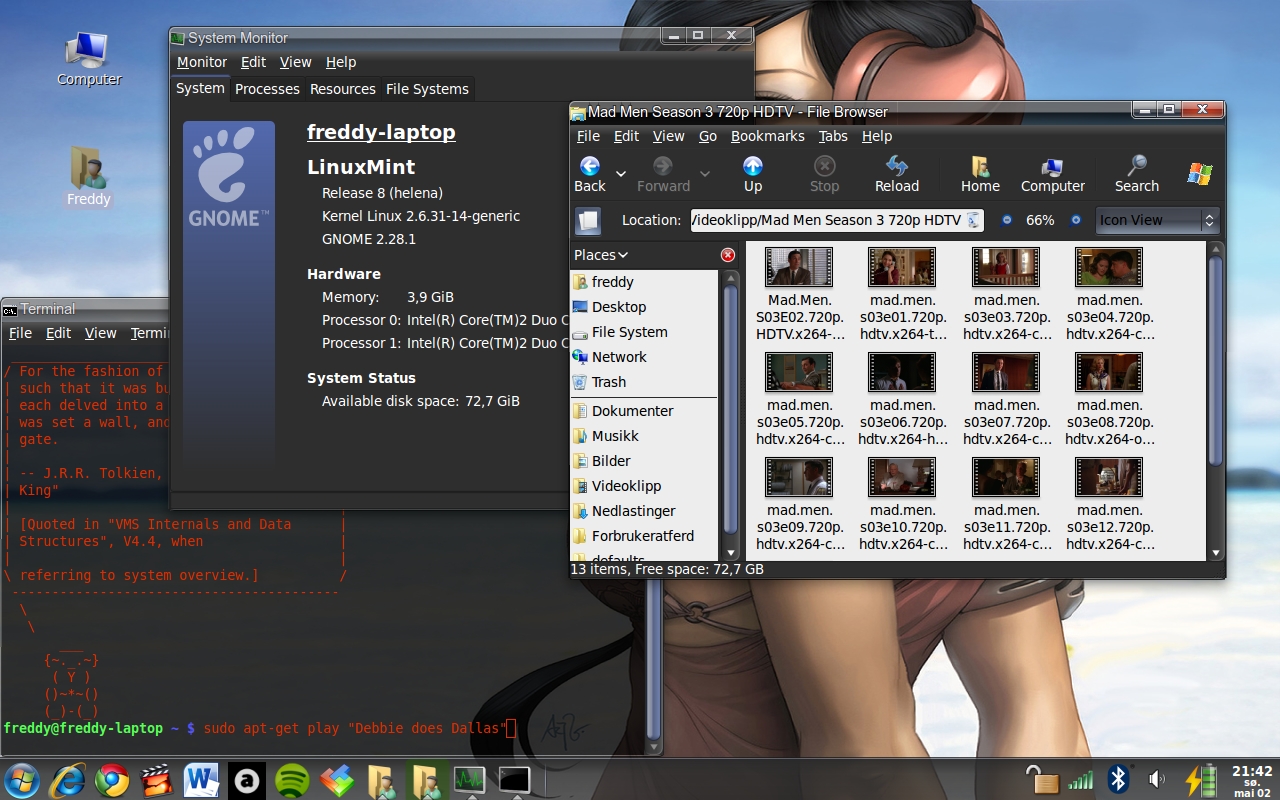The width and height of the screenshot is (1280, 800).
Task: Select Desktop in Places sidebar
Action: 644,307
